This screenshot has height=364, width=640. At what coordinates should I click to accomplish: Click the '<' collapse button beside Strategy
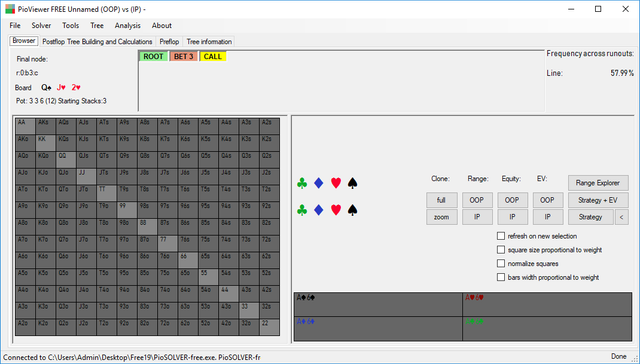pyautogui.click(x=622, y=217)
